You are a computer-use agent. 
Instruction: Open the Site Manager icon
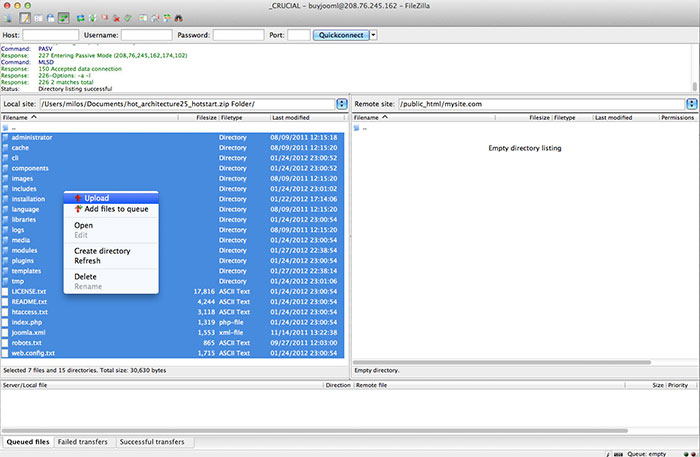point(8,18)
